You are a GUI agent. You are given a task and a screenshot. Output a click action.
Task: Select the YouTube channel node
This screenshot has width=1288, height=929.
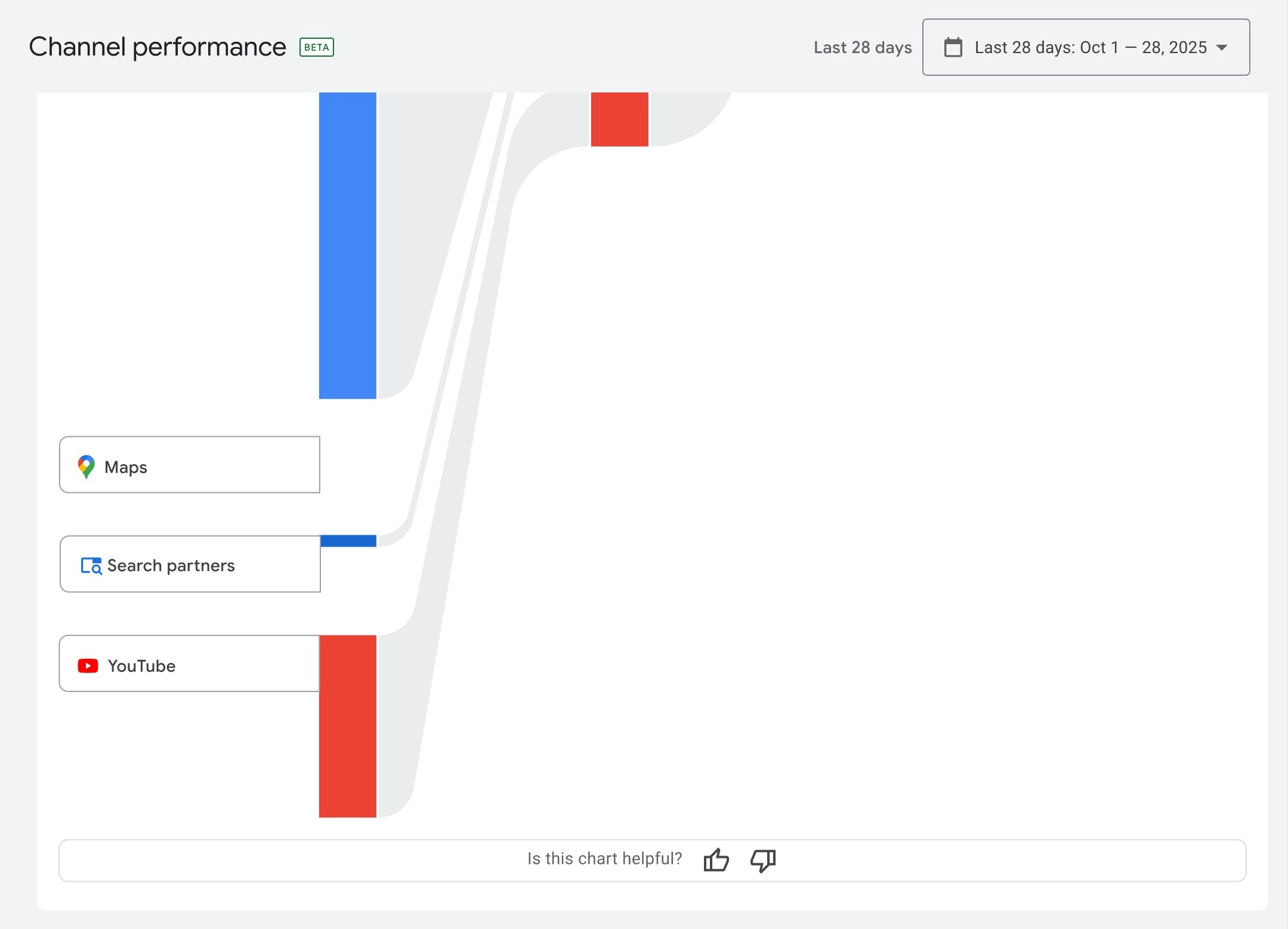(x=189, y=665)
